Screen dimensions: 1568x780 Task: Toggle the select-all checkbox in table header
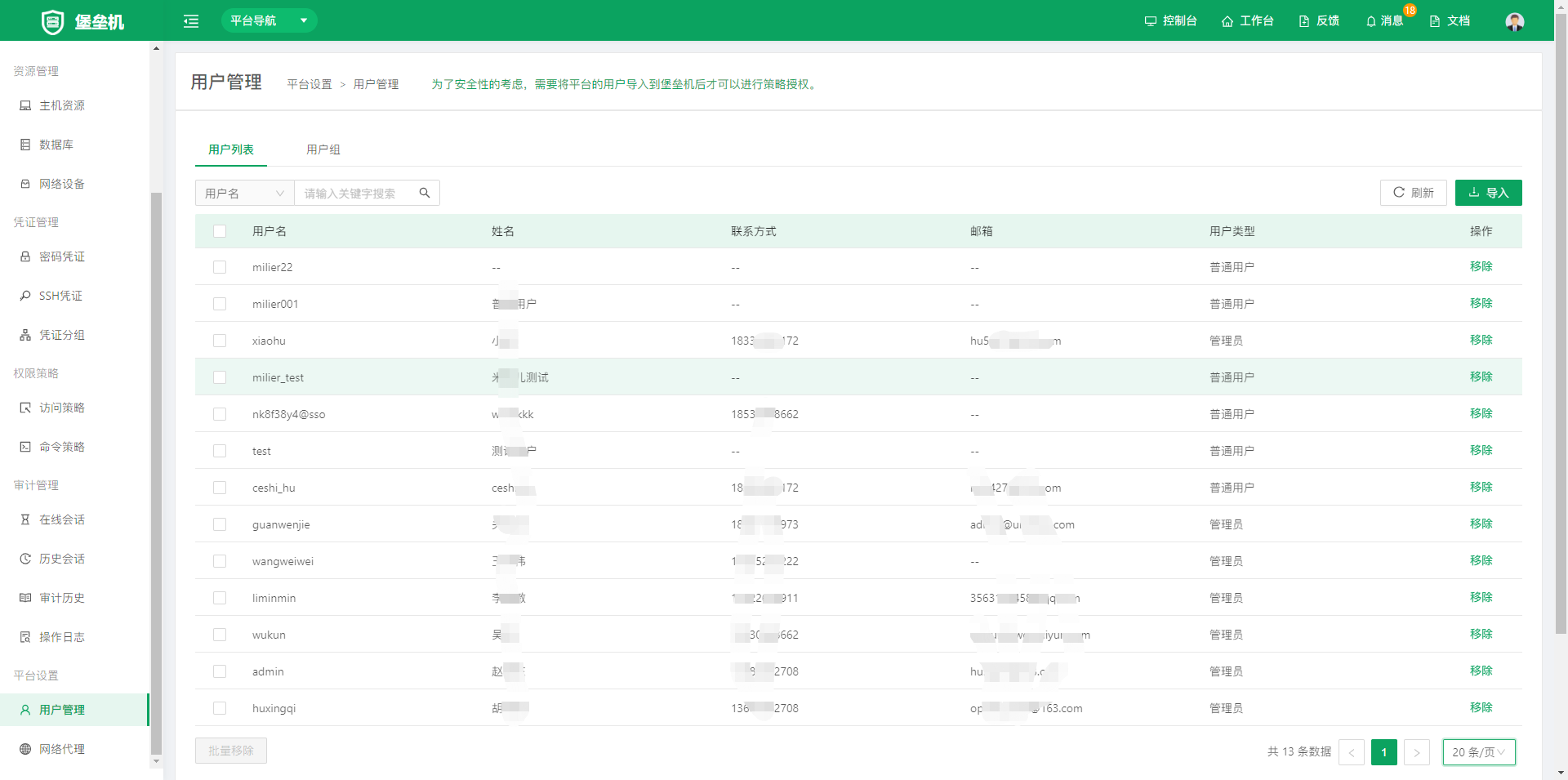pos(220,231)
